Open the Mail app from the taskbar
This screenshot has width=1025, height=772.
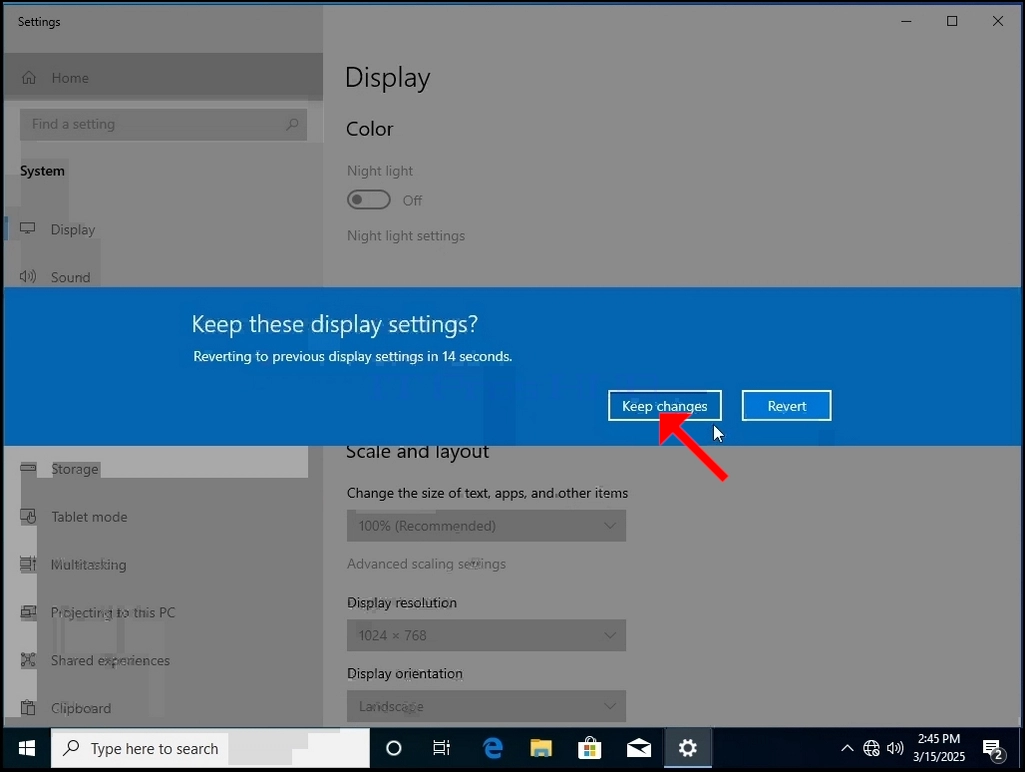click(x=639, y=748)
